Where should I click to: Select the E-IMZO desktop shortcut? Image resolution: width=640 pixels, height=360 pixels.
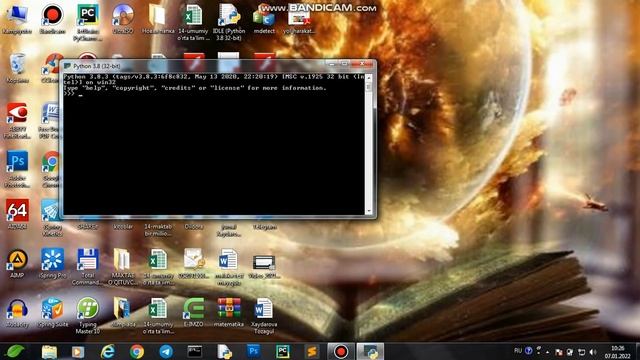point(193,312)
